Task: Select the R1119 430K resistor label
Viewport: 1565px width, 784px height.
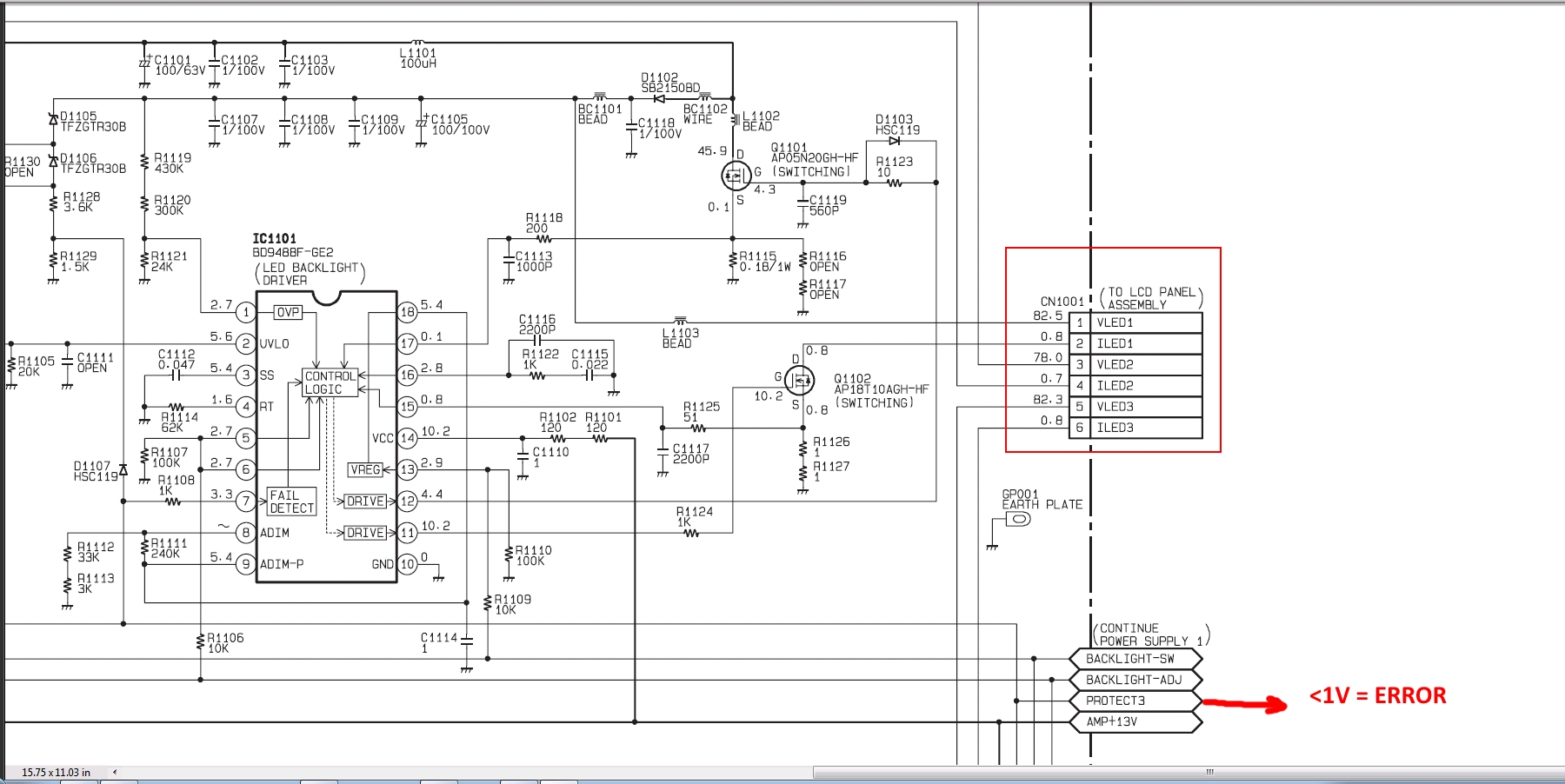Action: (172, 163)
